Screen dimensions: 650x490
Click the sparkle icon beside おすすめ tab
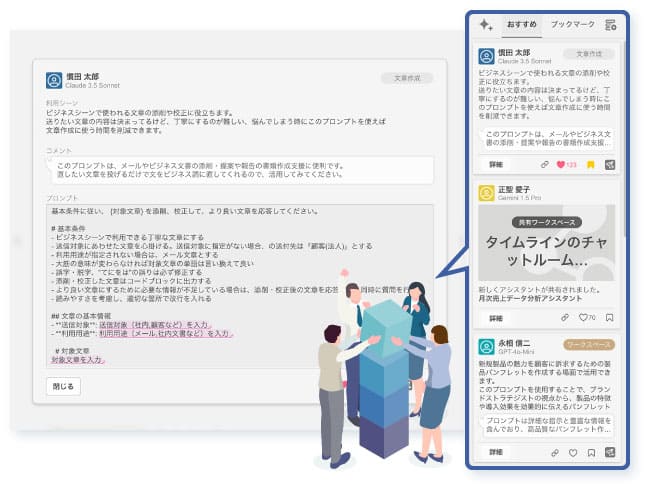pos(486,25)
